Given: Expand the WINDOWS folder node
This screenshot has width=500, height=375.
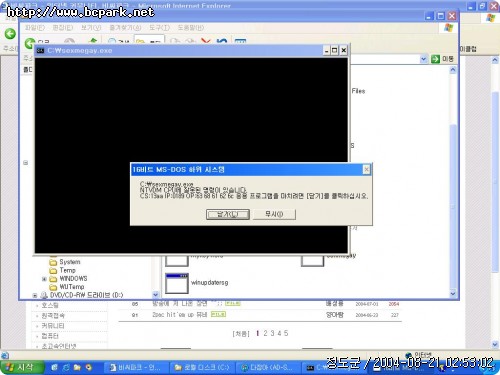Looking at the screenshot, I should pos(44,279).
